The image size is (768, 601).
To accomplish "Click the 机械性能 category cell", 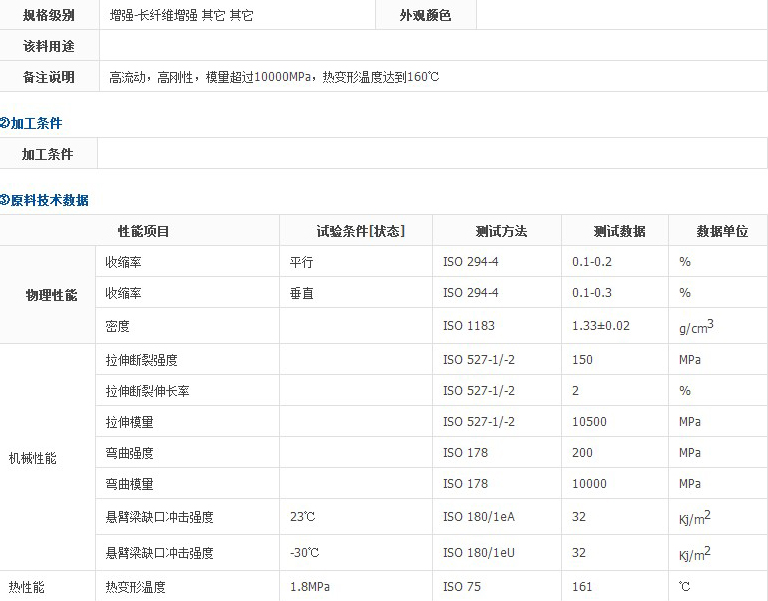I will (33, 458).
